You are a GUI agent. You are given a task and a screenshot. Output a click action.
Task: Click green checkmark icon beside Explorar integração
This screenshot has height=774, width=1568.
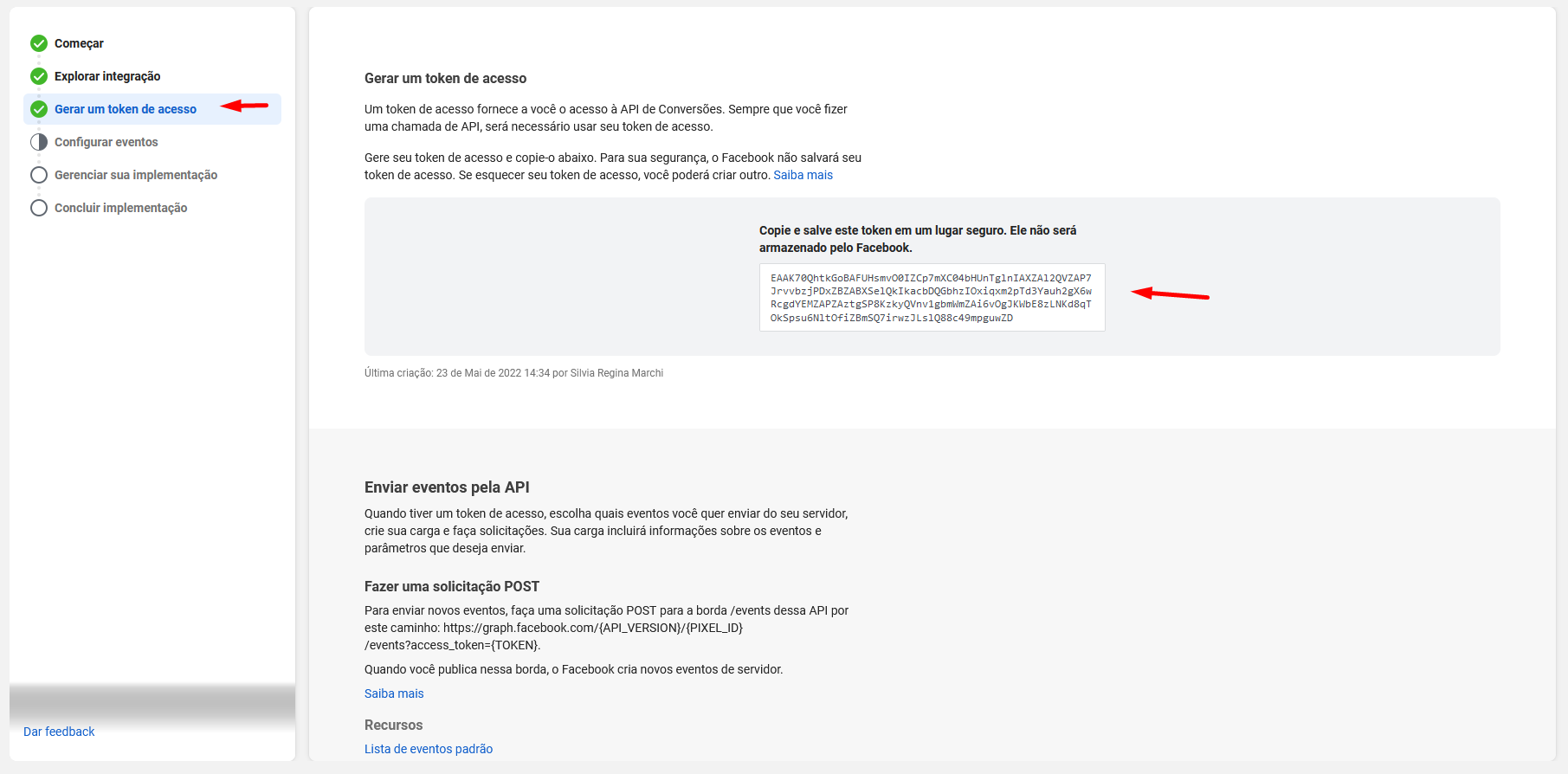coord(39,76)
